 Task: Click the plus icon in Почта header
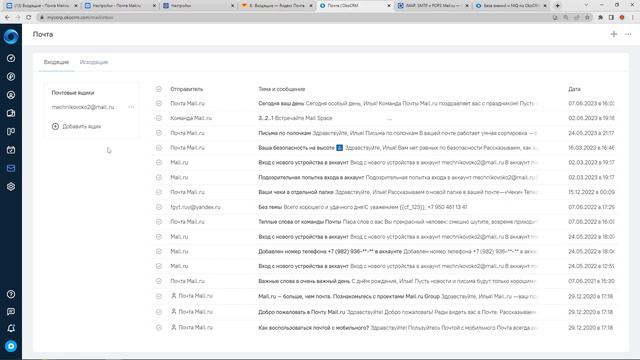click(613, 34)
